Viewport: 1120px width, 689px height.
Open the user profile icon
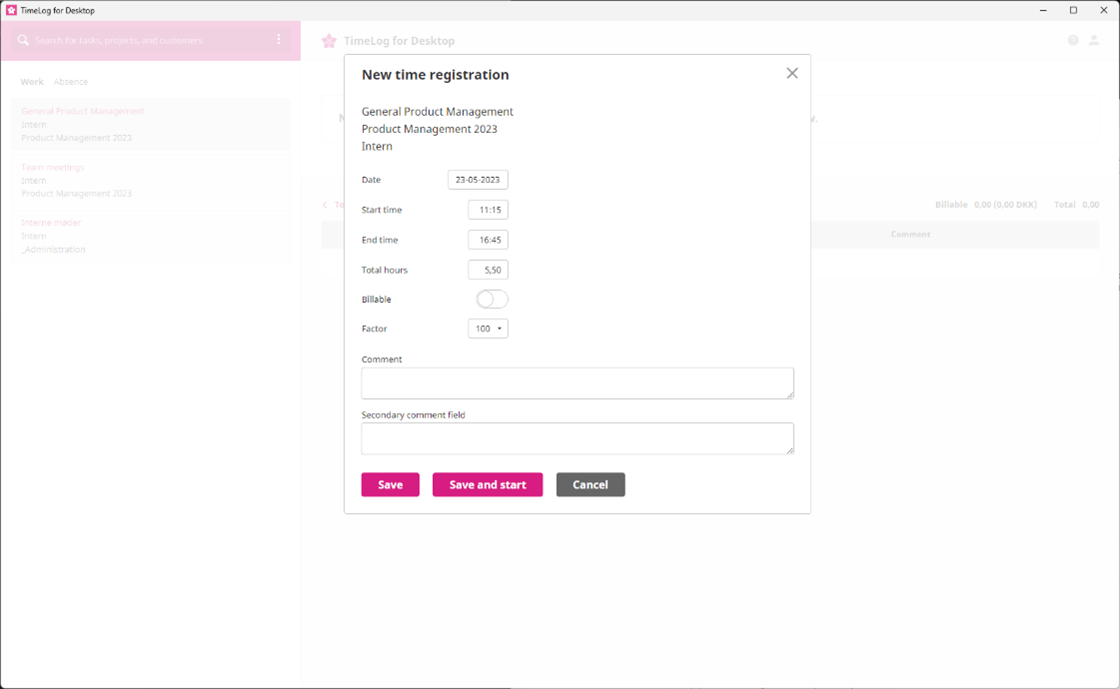point(1094,40)
